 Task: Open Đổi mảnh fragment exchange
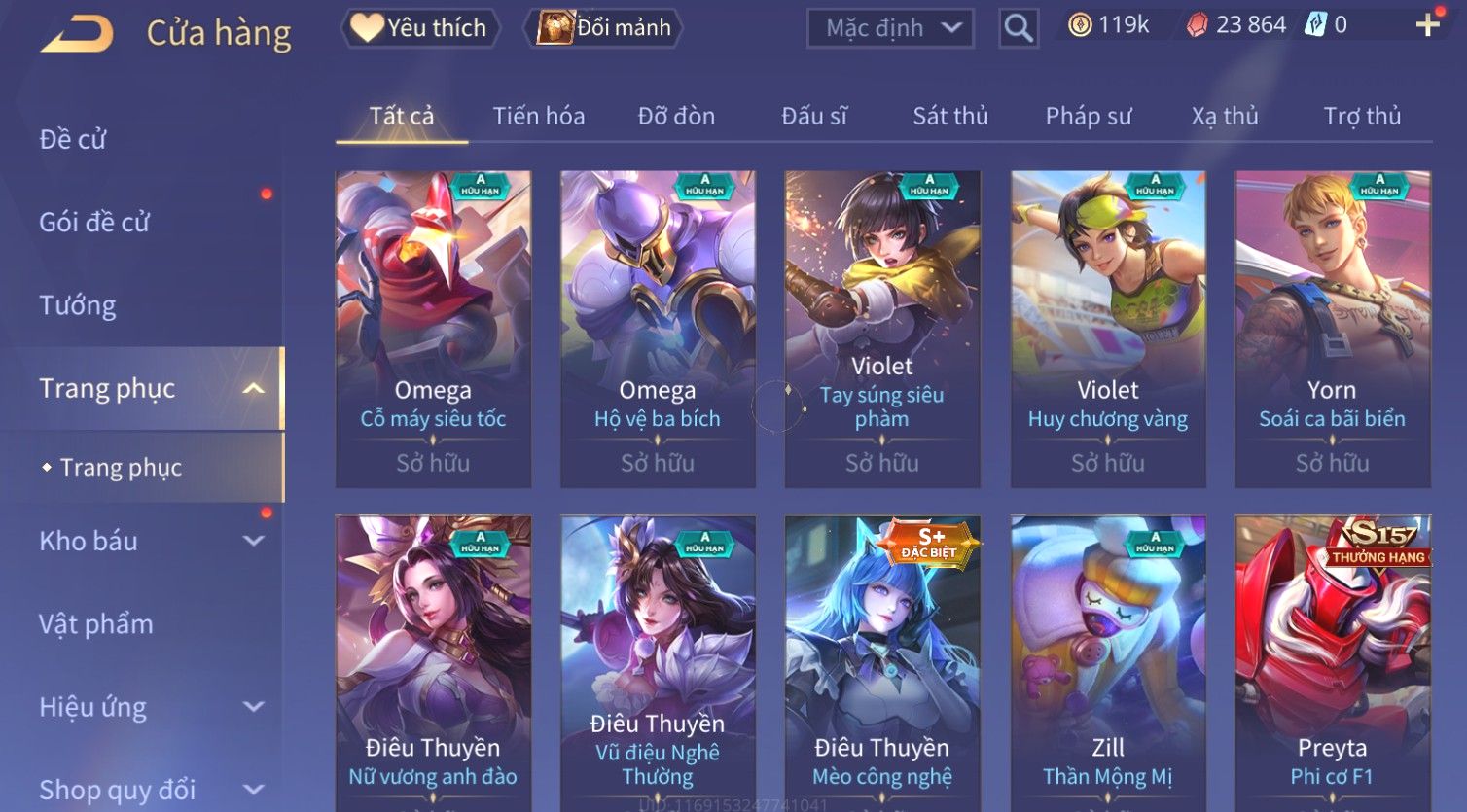pos(603,27)
